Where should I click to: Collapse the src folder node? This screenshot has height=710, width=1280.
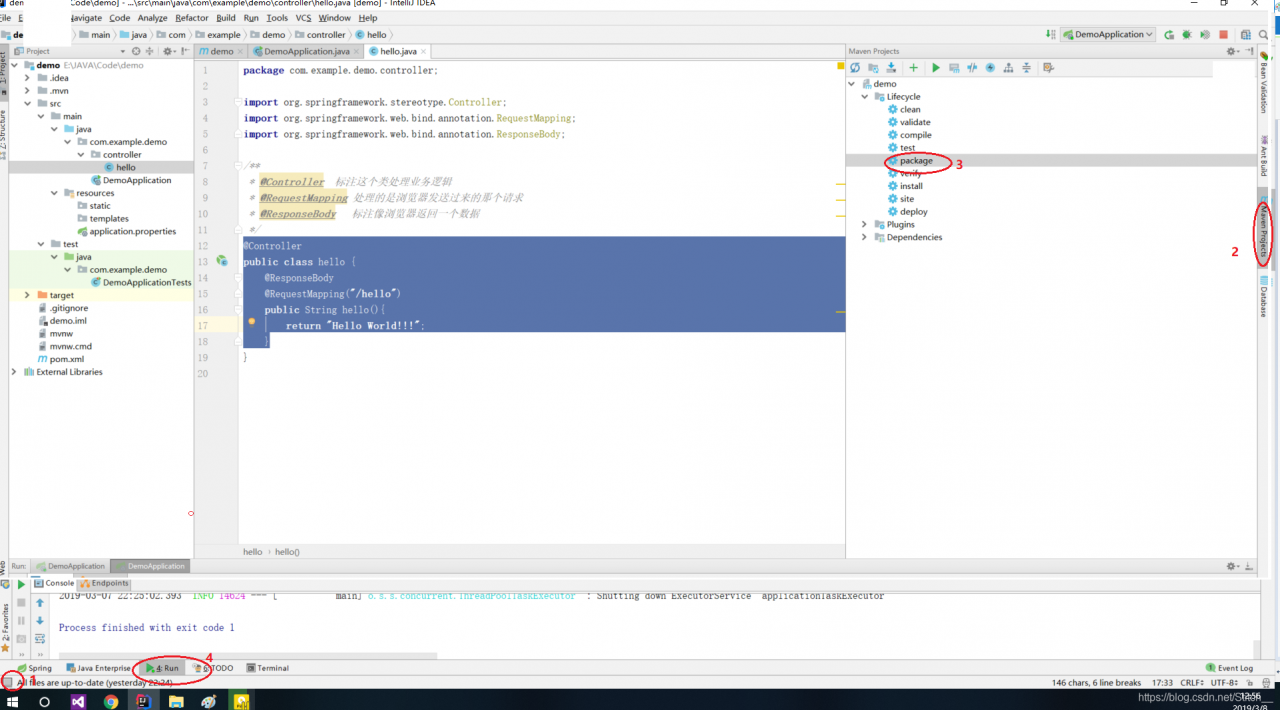tap(27, 103)
